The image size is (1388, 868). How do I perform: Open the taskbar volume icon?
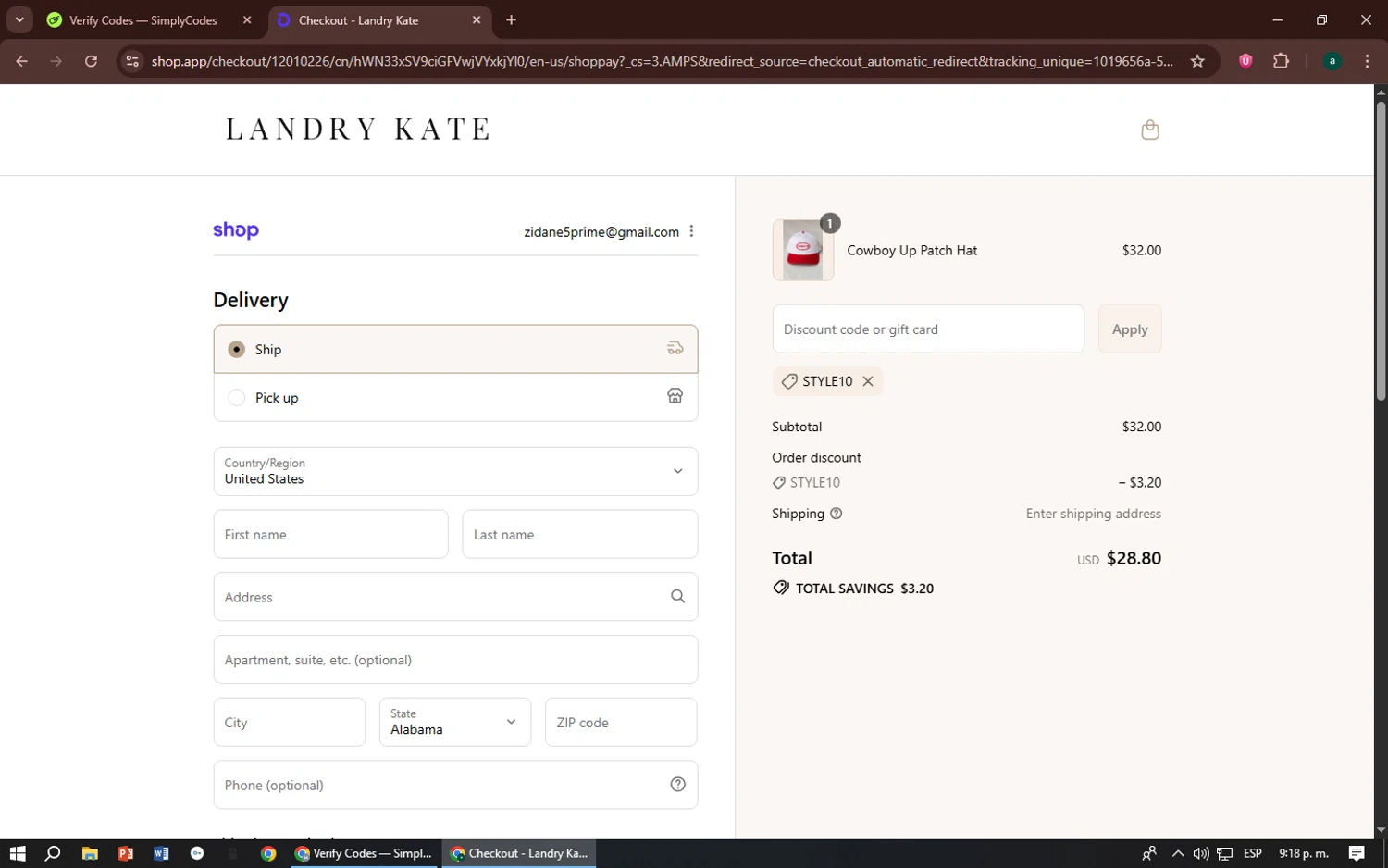(x=1200, y=853)
